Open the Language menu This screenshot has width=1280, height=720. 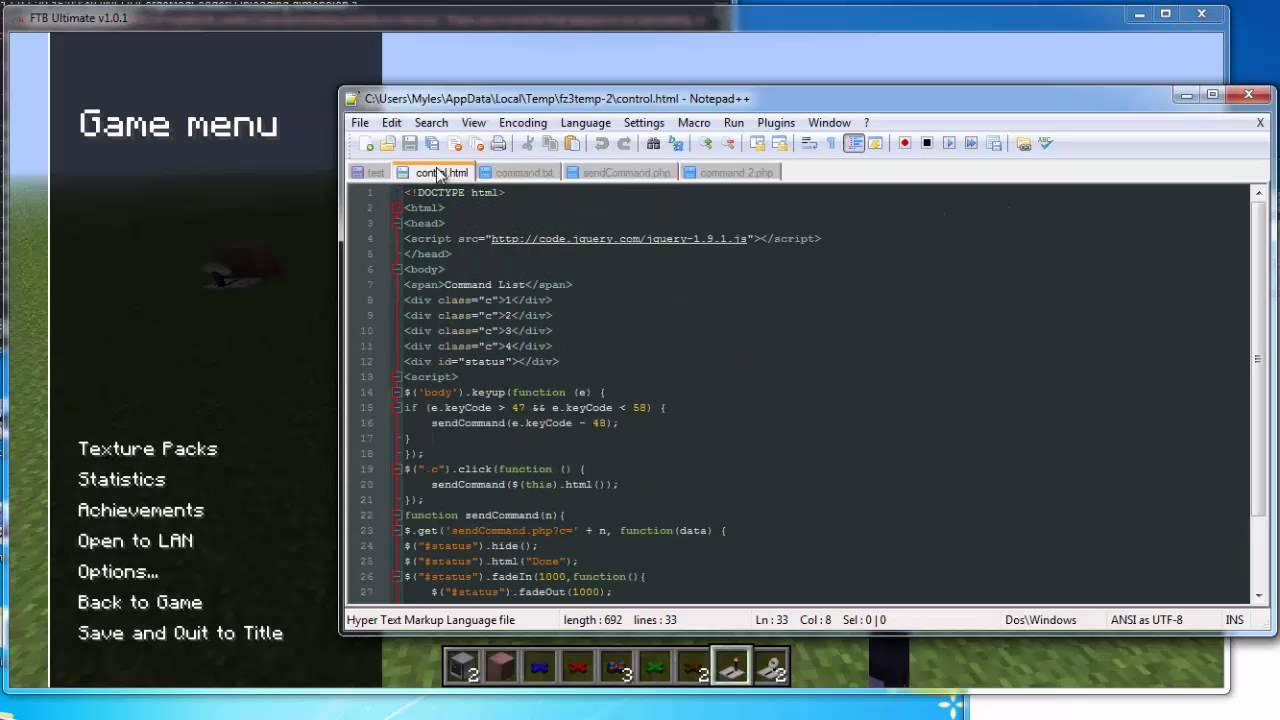[585, 123]
